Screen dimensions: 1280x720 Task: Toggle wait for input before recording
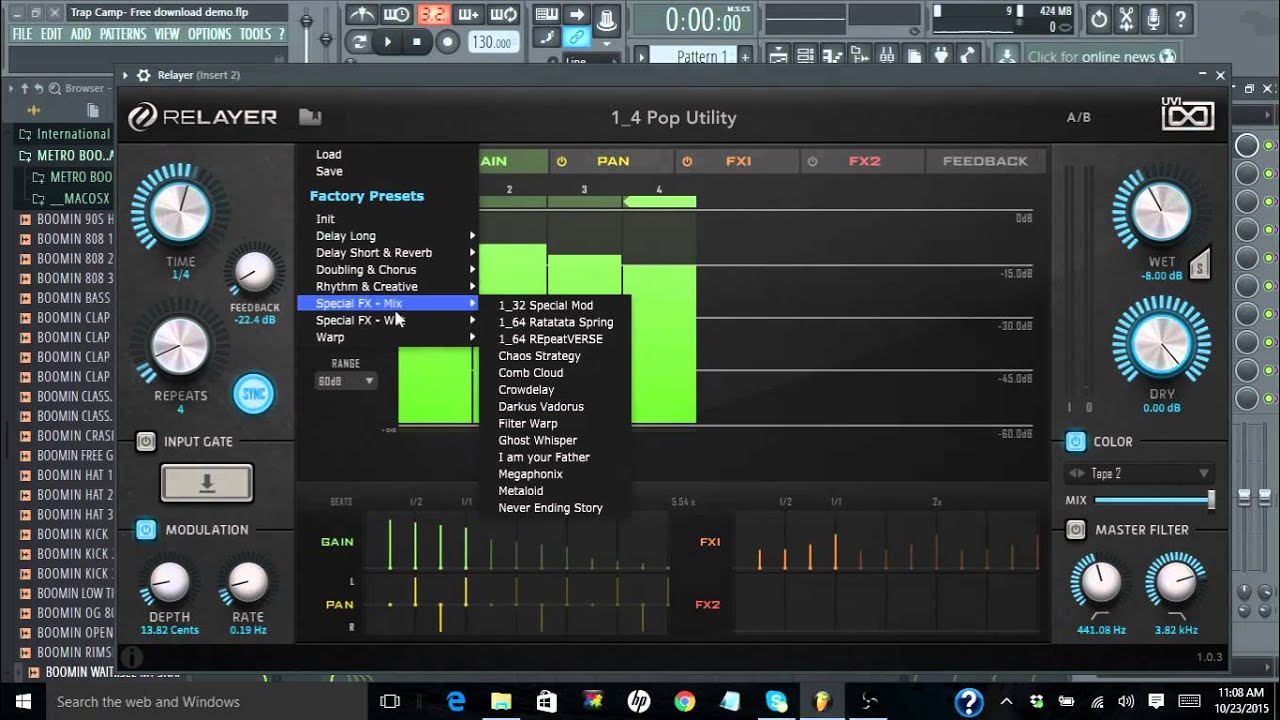(397, 14)
